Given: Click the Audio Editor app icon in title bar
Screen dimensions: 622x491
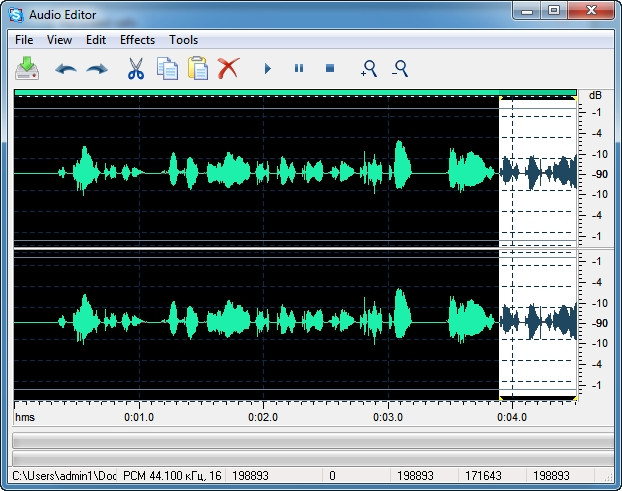Looking at the screenshot, I should [x=17, y=15].
